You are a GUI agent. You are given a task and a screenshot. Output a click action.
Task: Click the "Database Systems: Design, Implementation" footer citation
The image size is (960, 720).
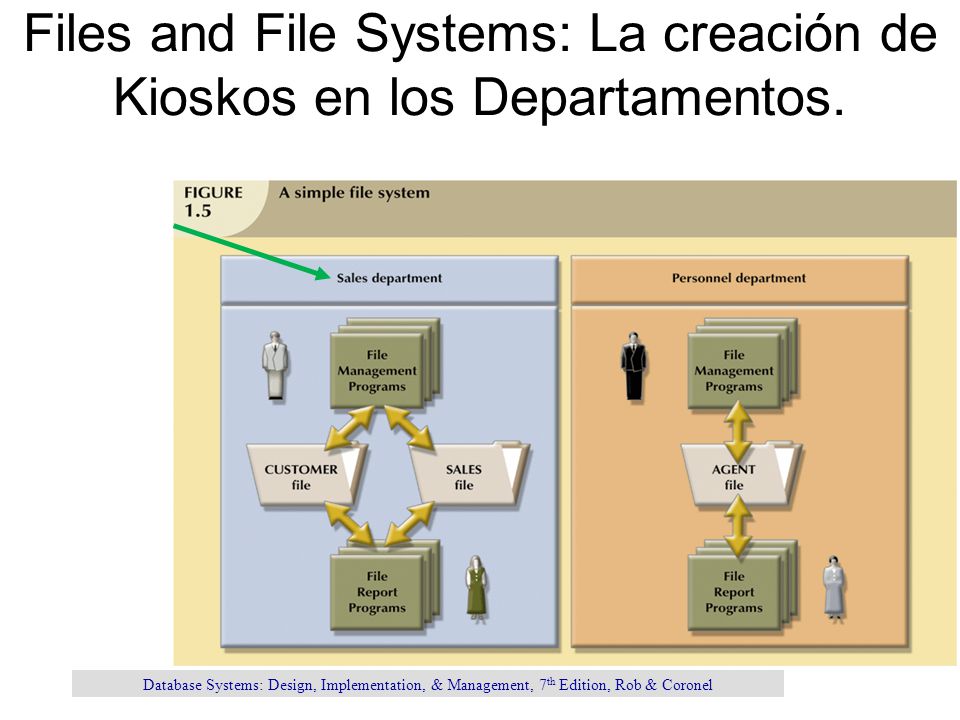[427, 684]
